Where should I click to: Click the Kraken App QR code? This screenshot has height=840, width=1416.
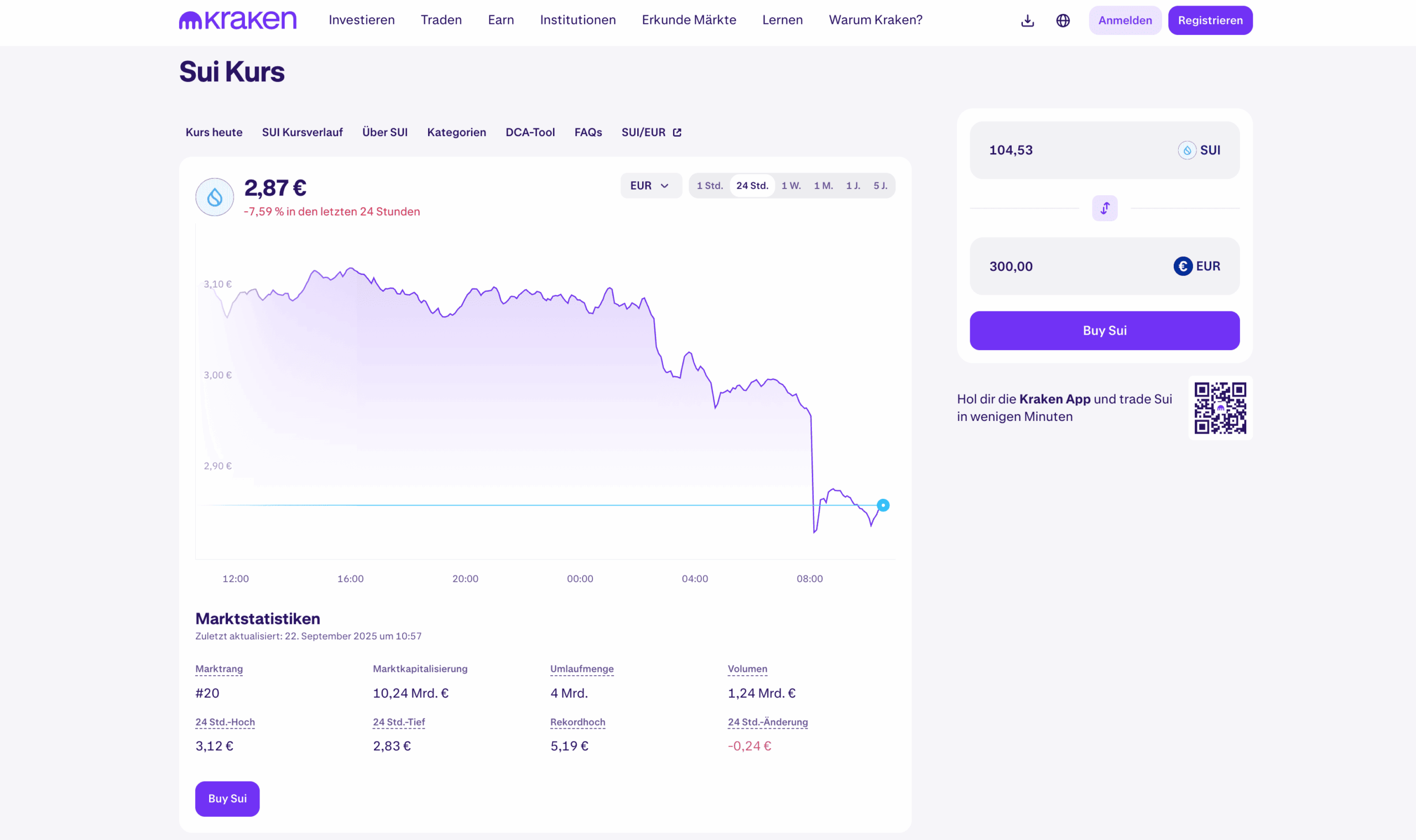click(x=1220, y=408)
